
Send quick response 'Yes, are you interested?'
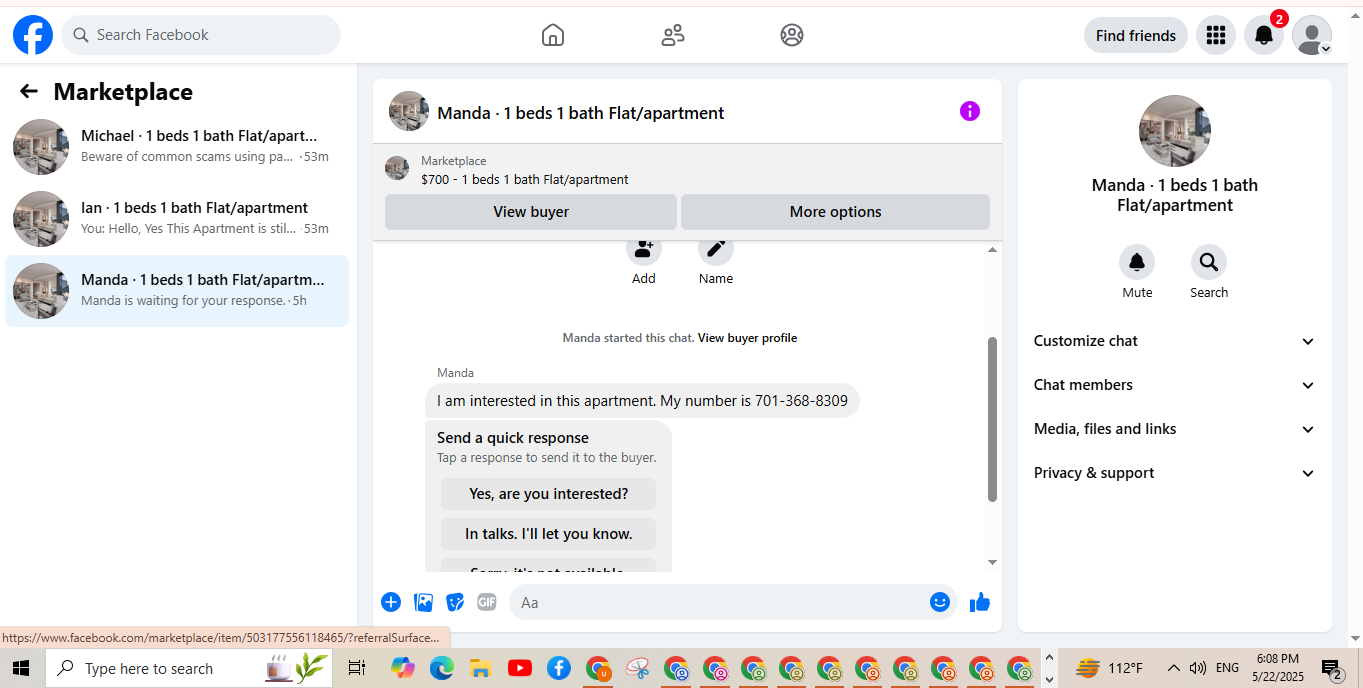(x=548, y=494)
